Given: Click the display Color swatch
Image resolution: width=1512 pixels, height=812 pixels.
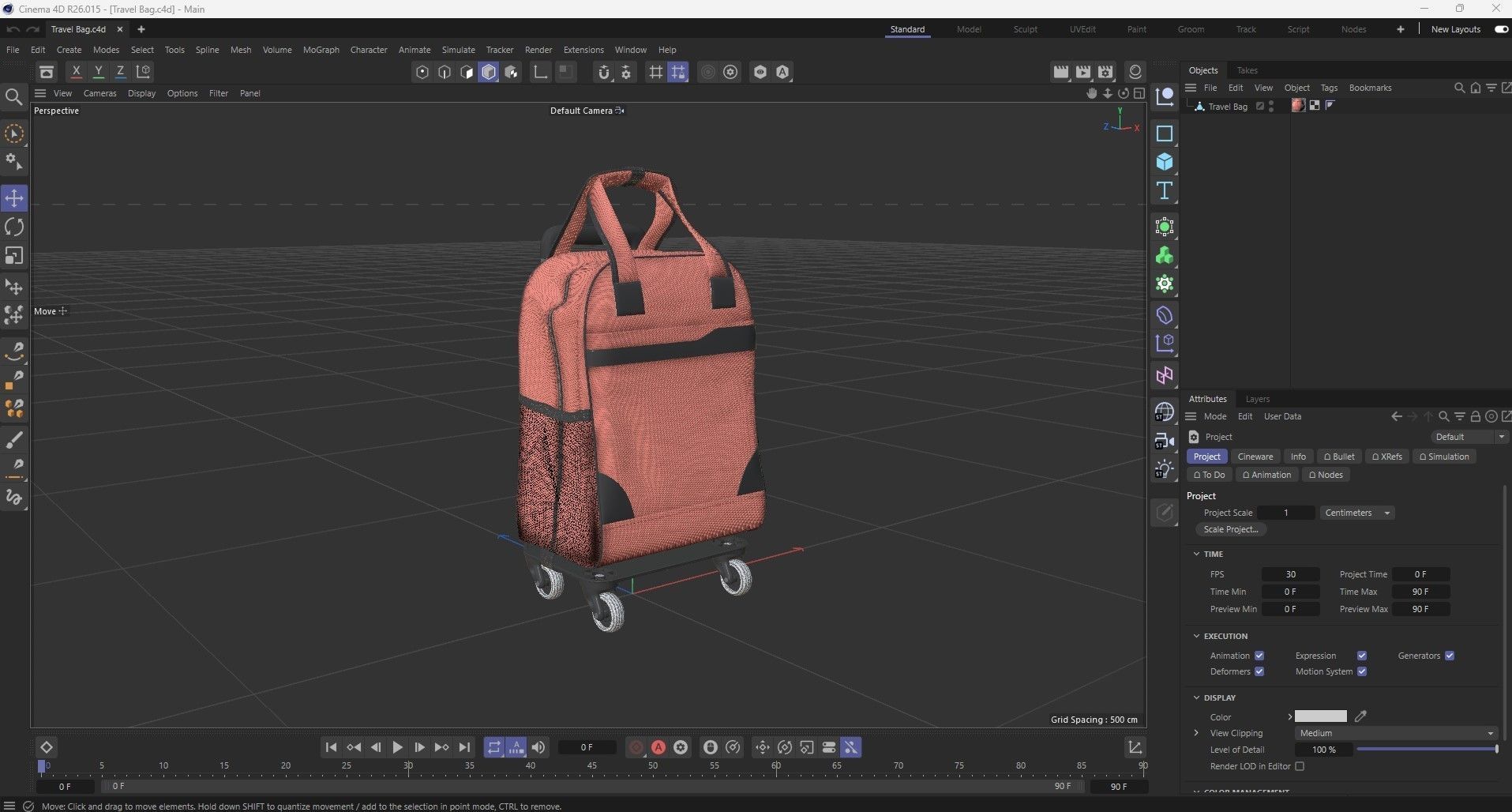Looking at the screenshot, I should pyautogui.click(x=1321, y=716).
